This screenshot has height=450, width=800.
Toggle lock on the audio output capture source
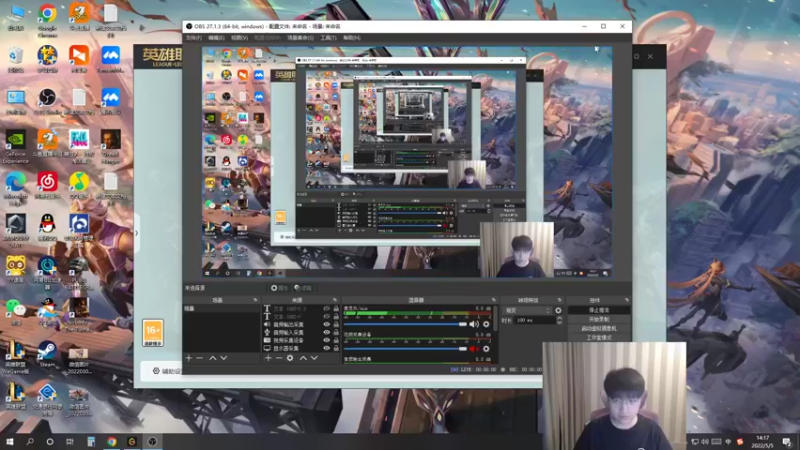[x=336, y=324]
